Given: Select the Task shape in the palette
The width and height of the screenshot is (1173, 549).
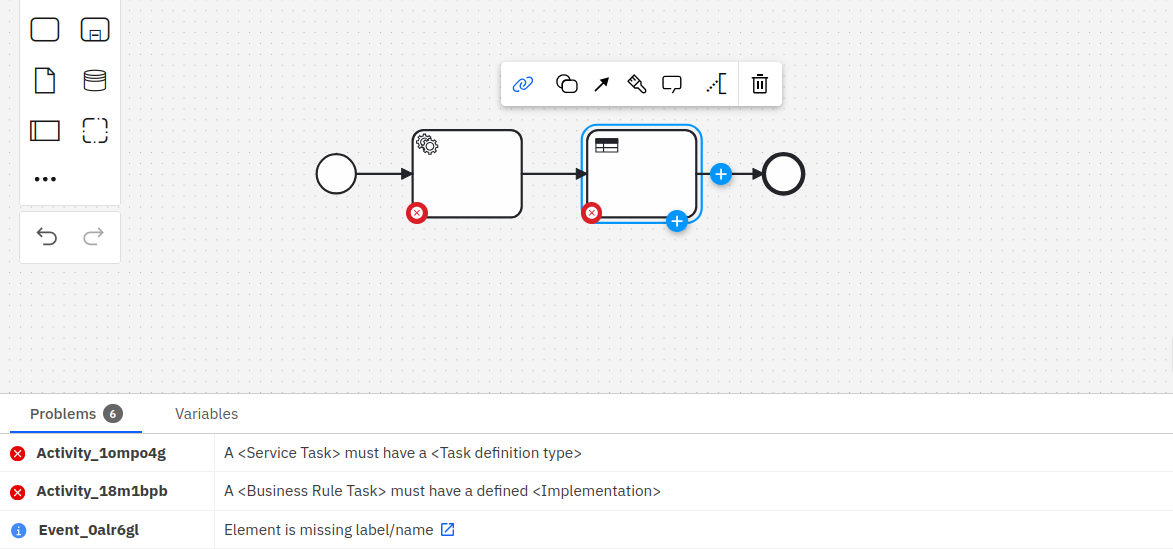Looking at the screenshot, I should click(x=45, y=30).
